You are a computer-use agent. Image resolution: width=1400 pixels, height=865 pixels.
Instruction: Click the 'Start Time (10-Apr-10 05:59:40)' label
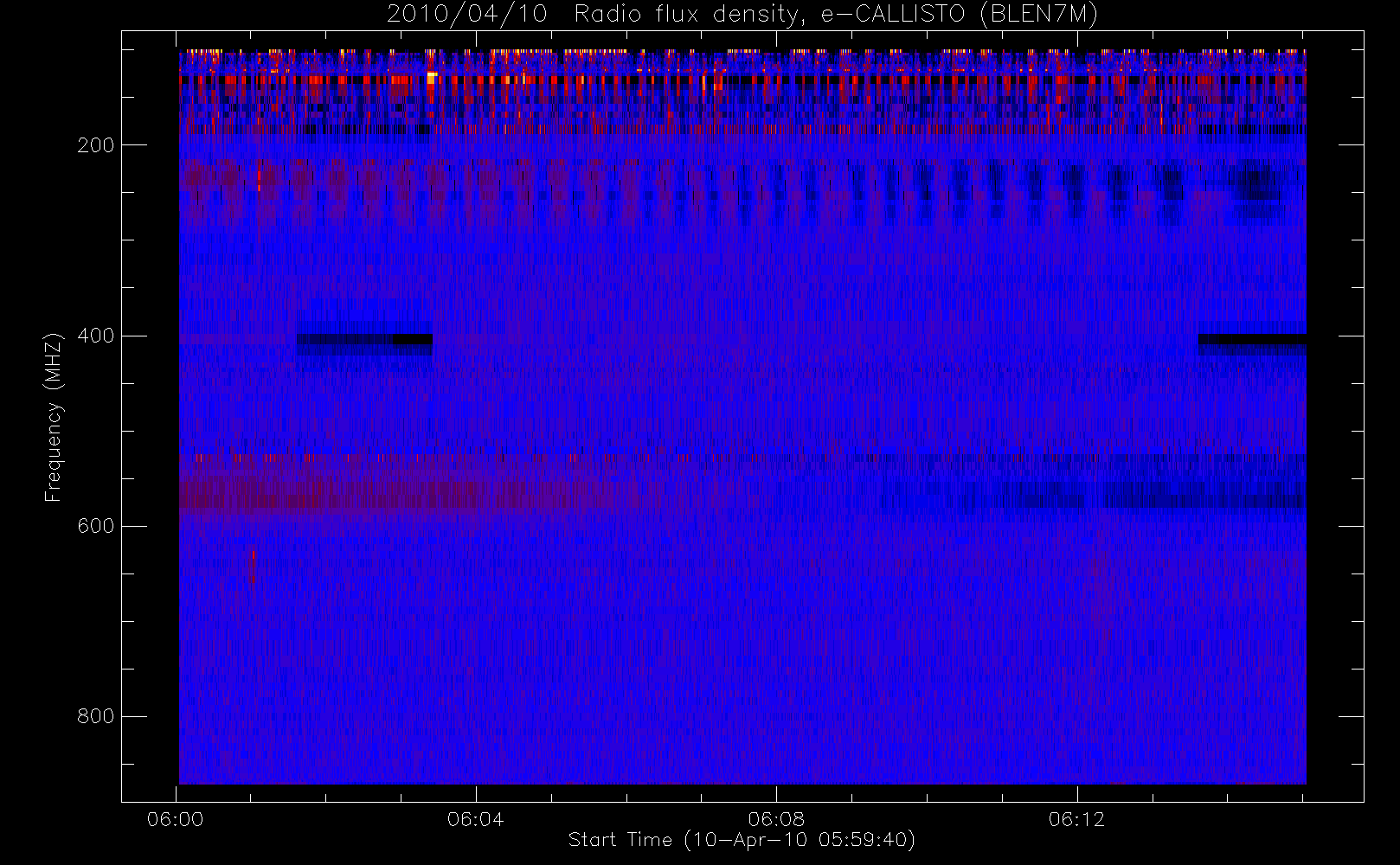click(x=742, y=840)
